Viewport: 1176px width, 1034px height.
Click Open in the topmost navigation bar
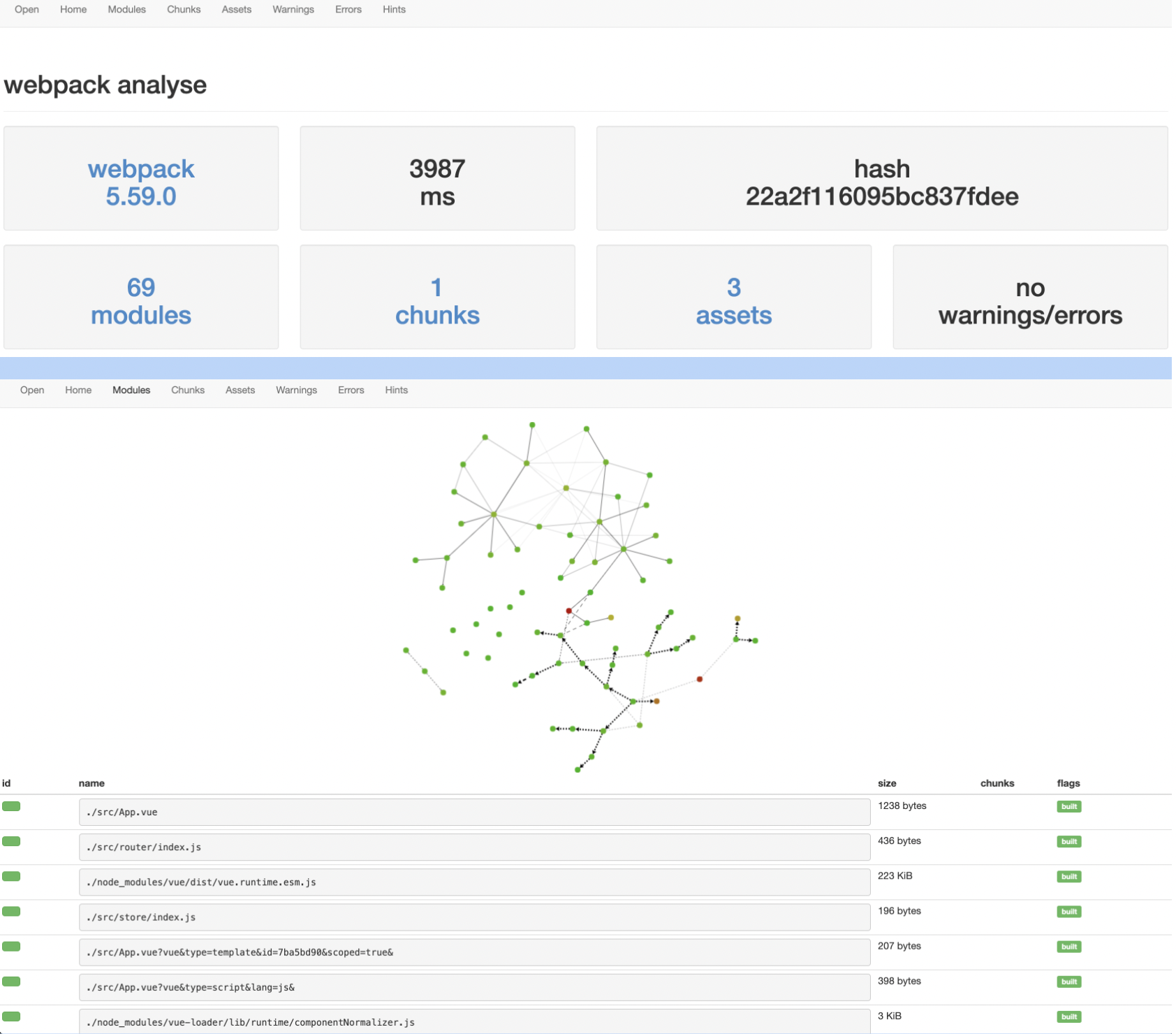[x=27, y=10]
